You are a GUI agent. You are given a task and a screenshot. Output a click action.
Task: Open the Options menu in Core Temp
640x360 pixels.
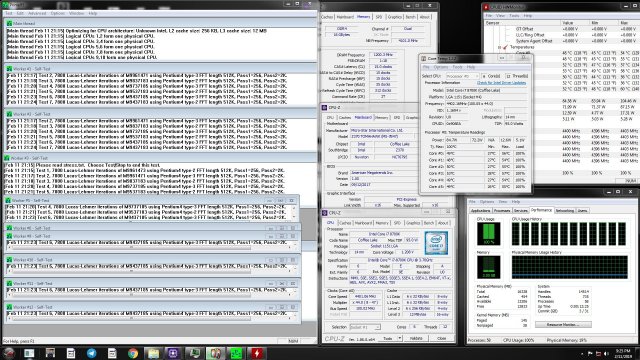point(441,67)
